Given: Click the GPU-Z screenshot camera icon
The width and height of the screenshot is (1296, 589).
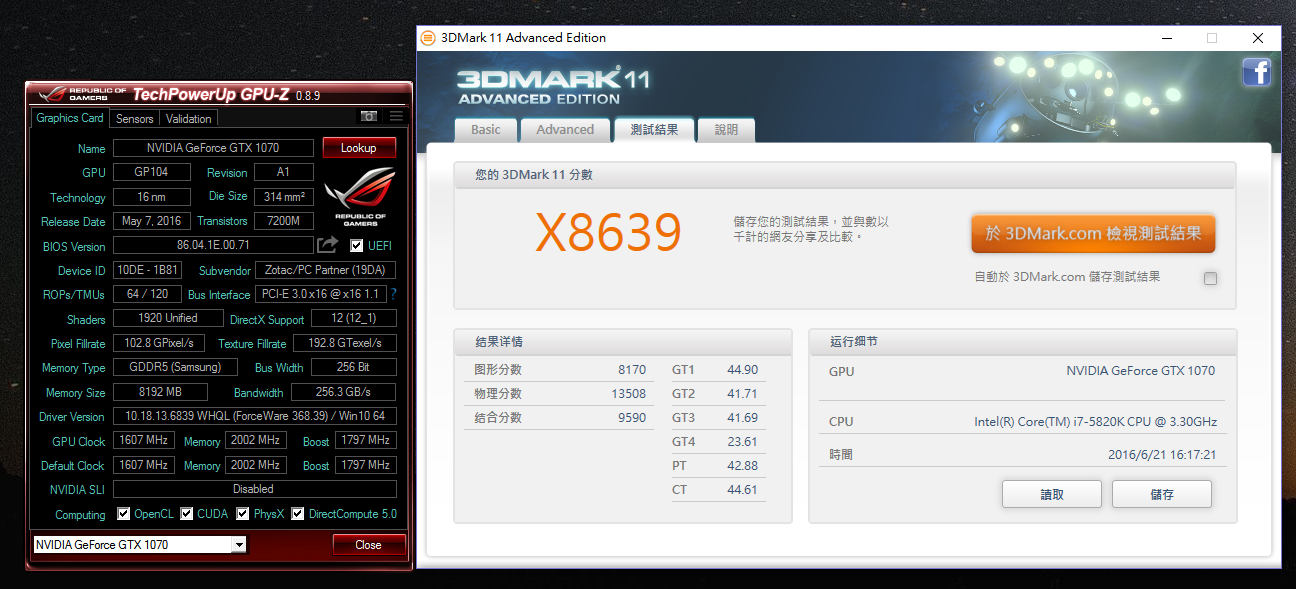Looking at the screenshot, I should (x=369, y=117).
